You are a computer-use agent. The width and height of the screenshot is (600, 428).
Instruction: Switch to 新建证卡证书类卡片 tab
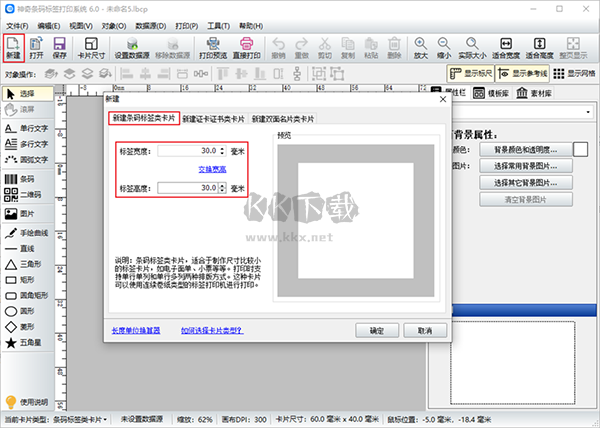[x=214, y=119]
